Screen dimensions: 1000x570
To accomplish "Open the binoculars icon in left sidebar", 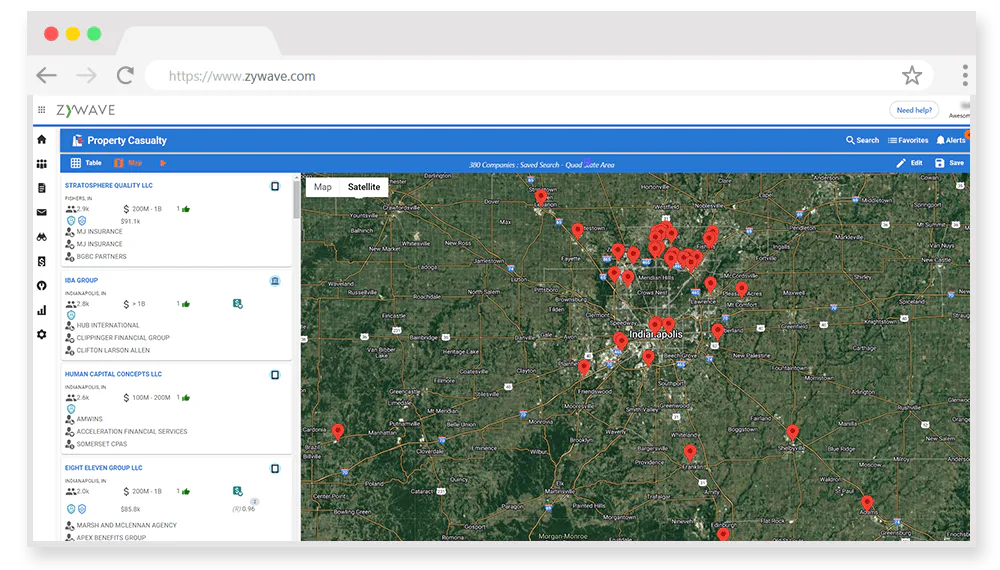I will tap(41, 237).
